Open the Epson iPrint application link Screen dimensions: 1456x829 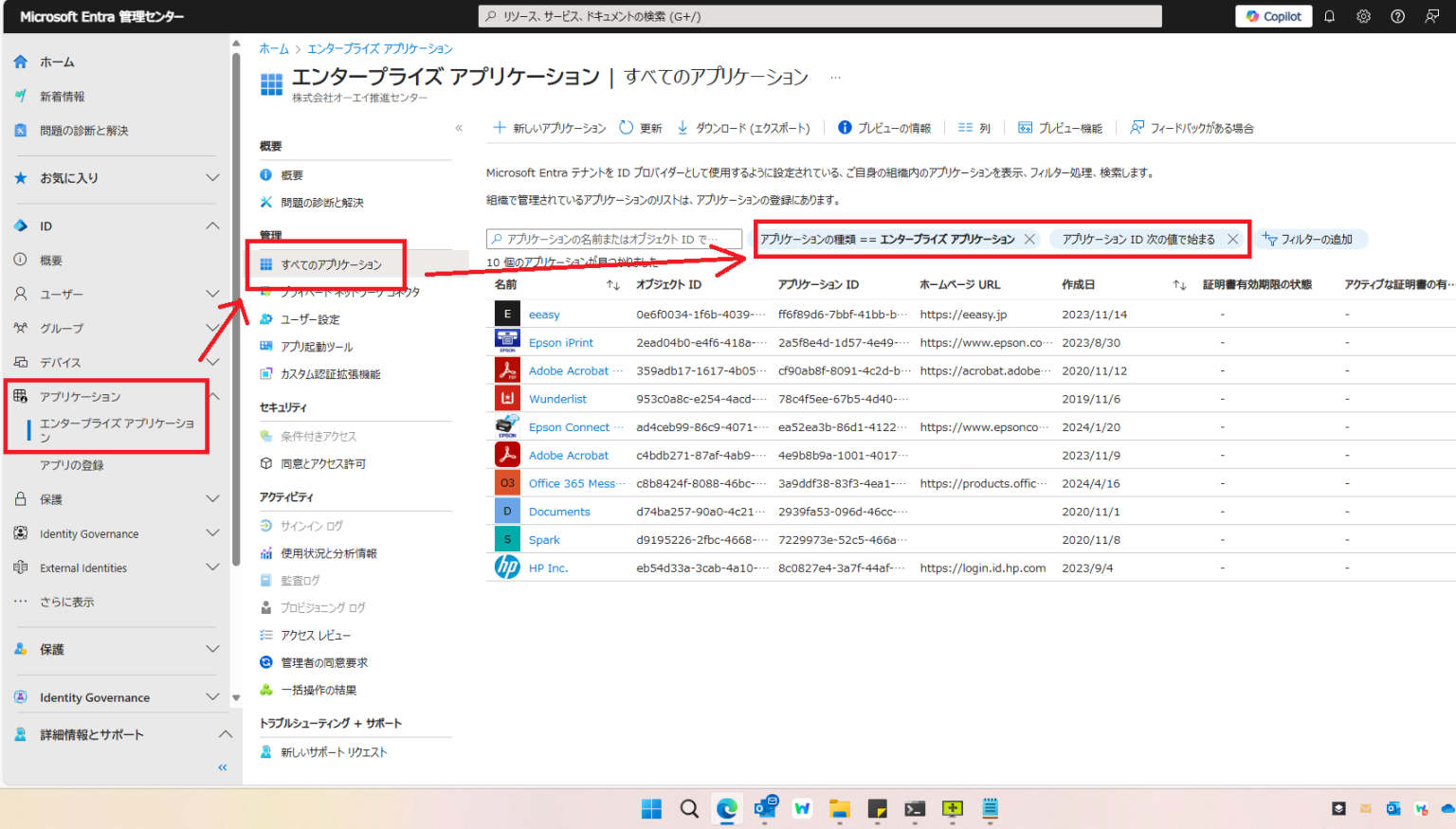pos(560,343)
